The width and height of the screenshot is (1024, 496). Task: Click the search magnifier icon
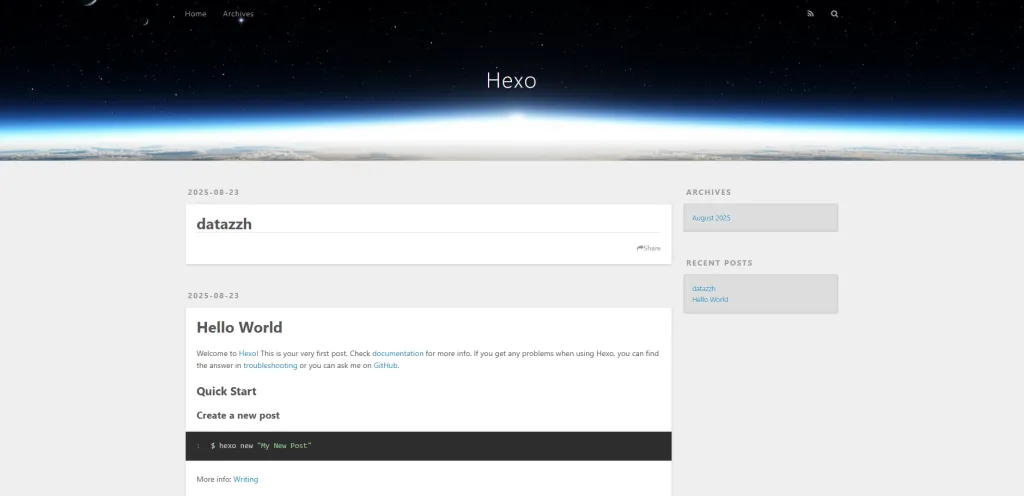coord(835,14)
